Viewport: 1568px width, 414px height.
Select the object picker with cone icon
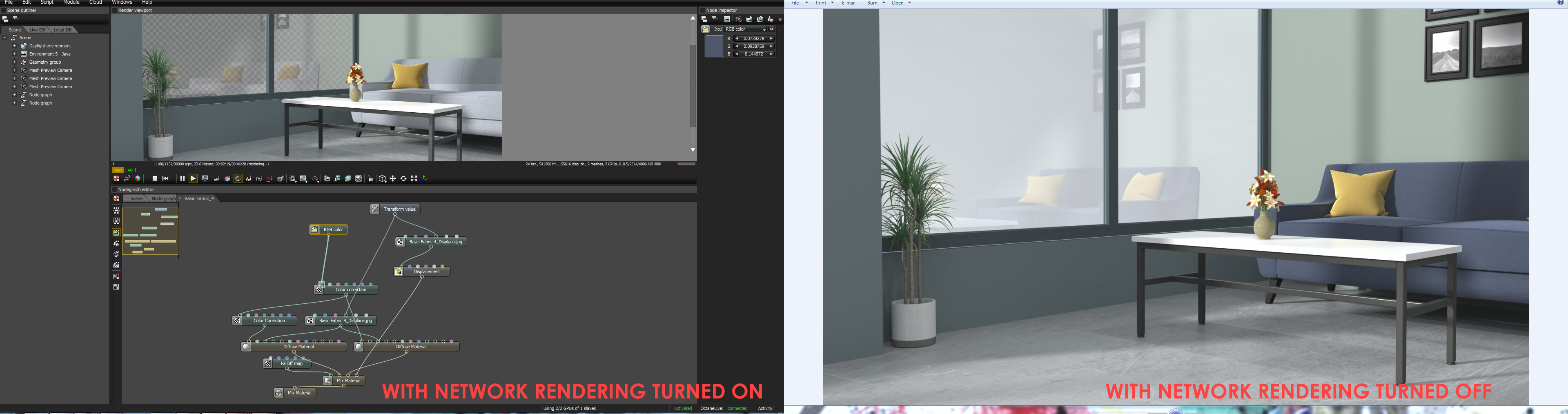(248, 178)
